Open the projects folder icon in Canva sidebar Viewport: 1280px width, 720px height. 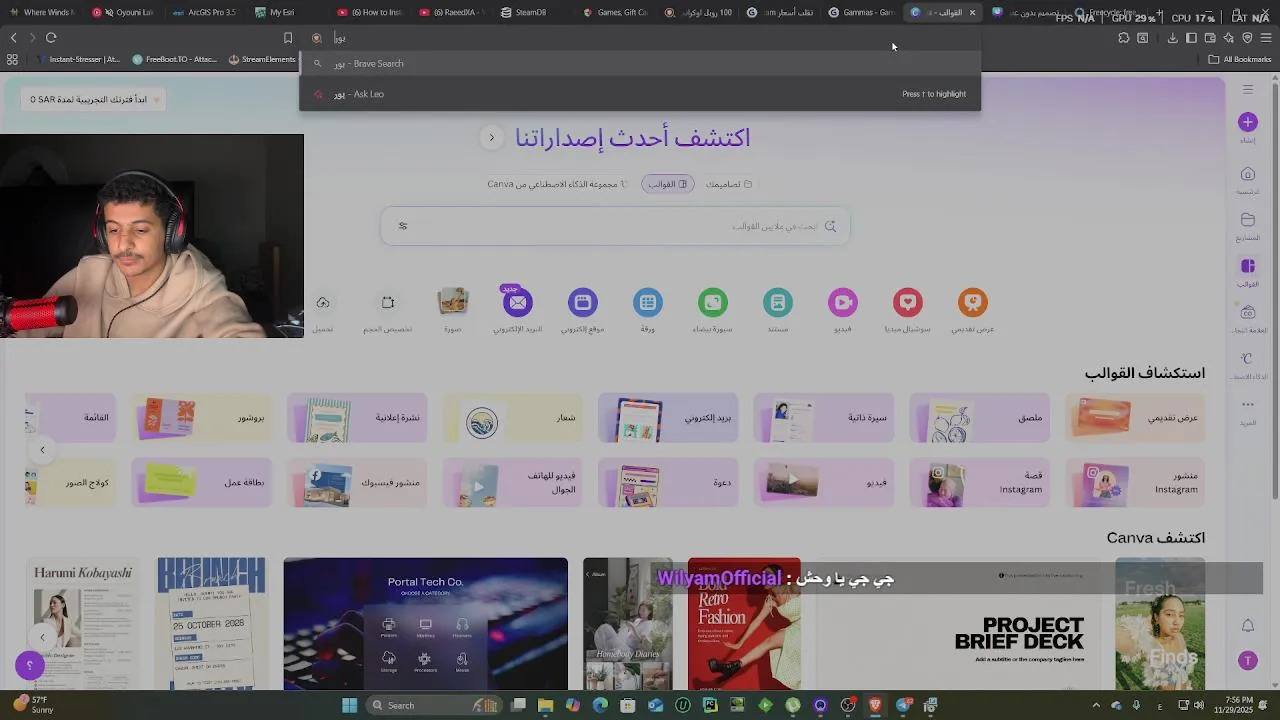click(1247, 220)
